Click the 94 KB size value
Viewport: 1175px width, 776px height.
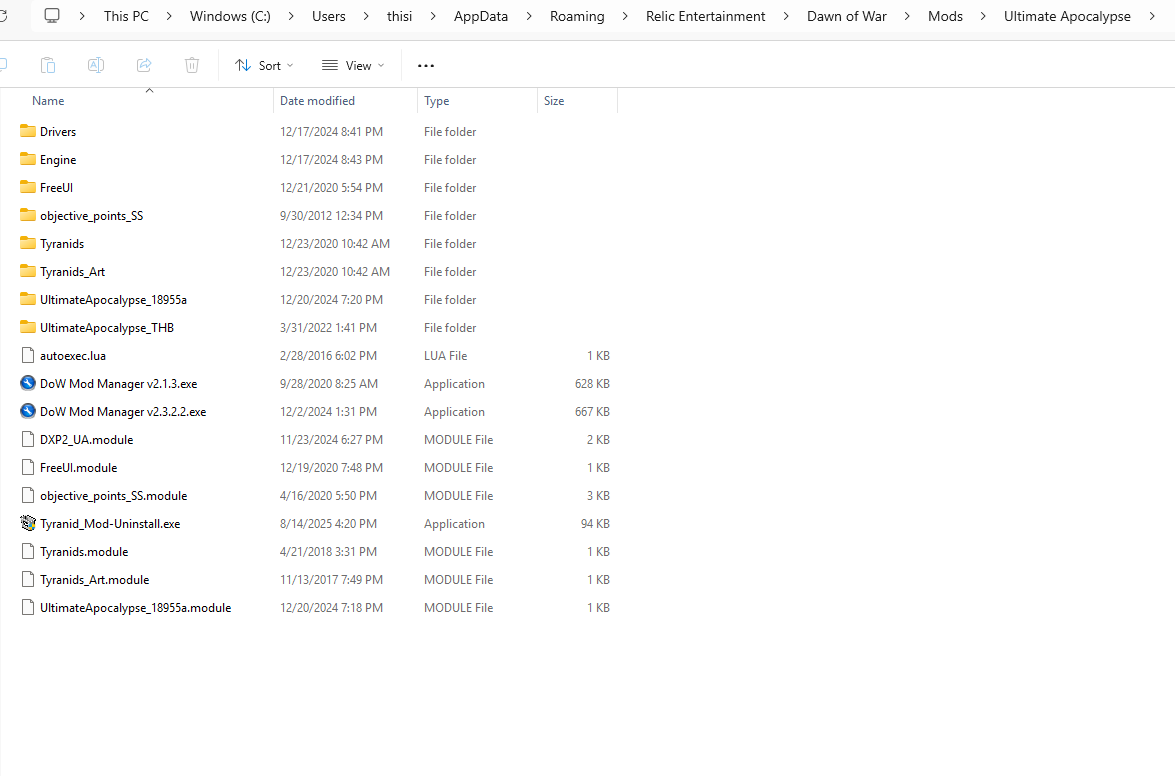pos(595,524)
